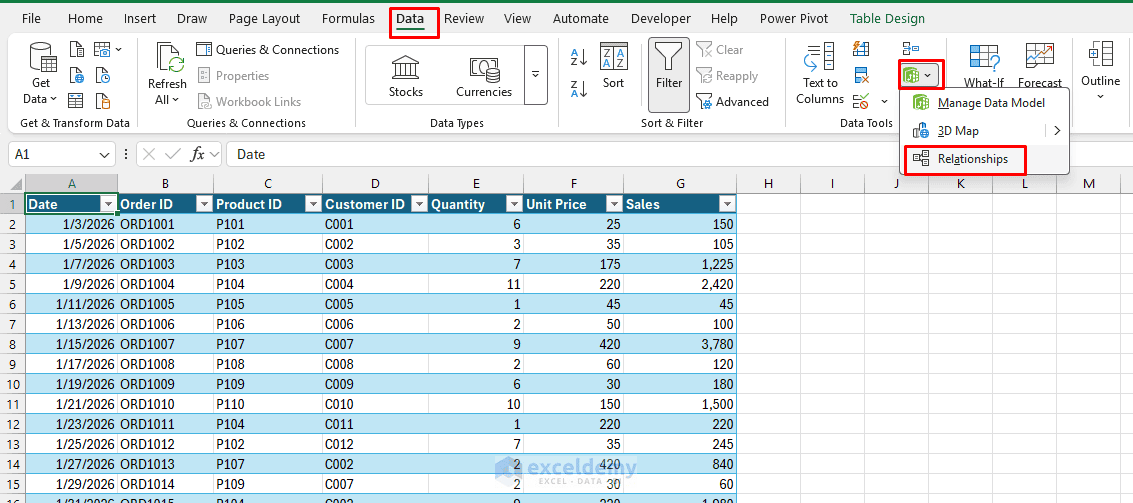
Task: Open the Unit Price filter dropdown
Action: pos(613,205)
